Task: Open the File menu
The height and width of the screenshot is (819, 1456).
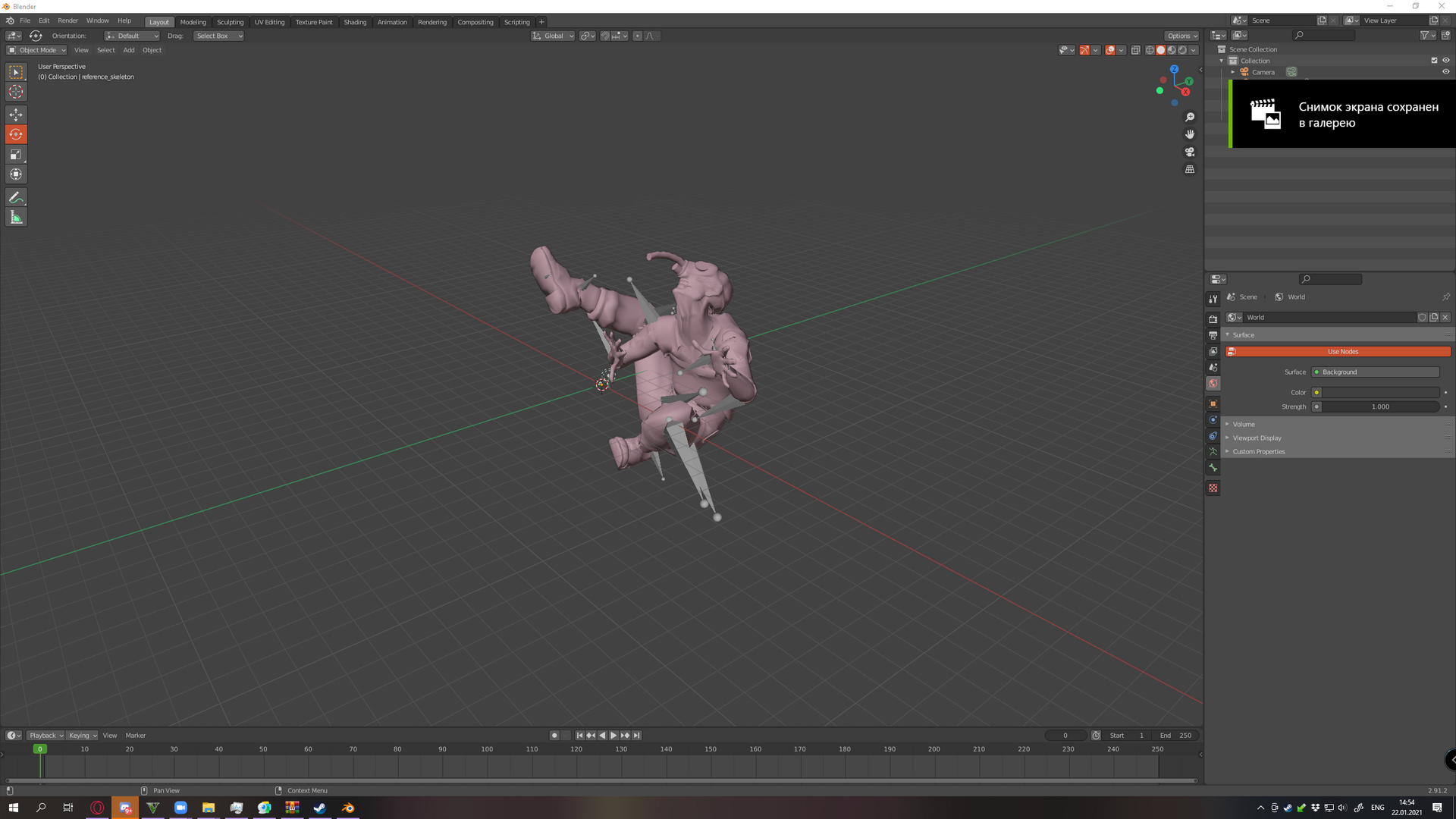Action: pyautogui.click(x=25, y=21)
